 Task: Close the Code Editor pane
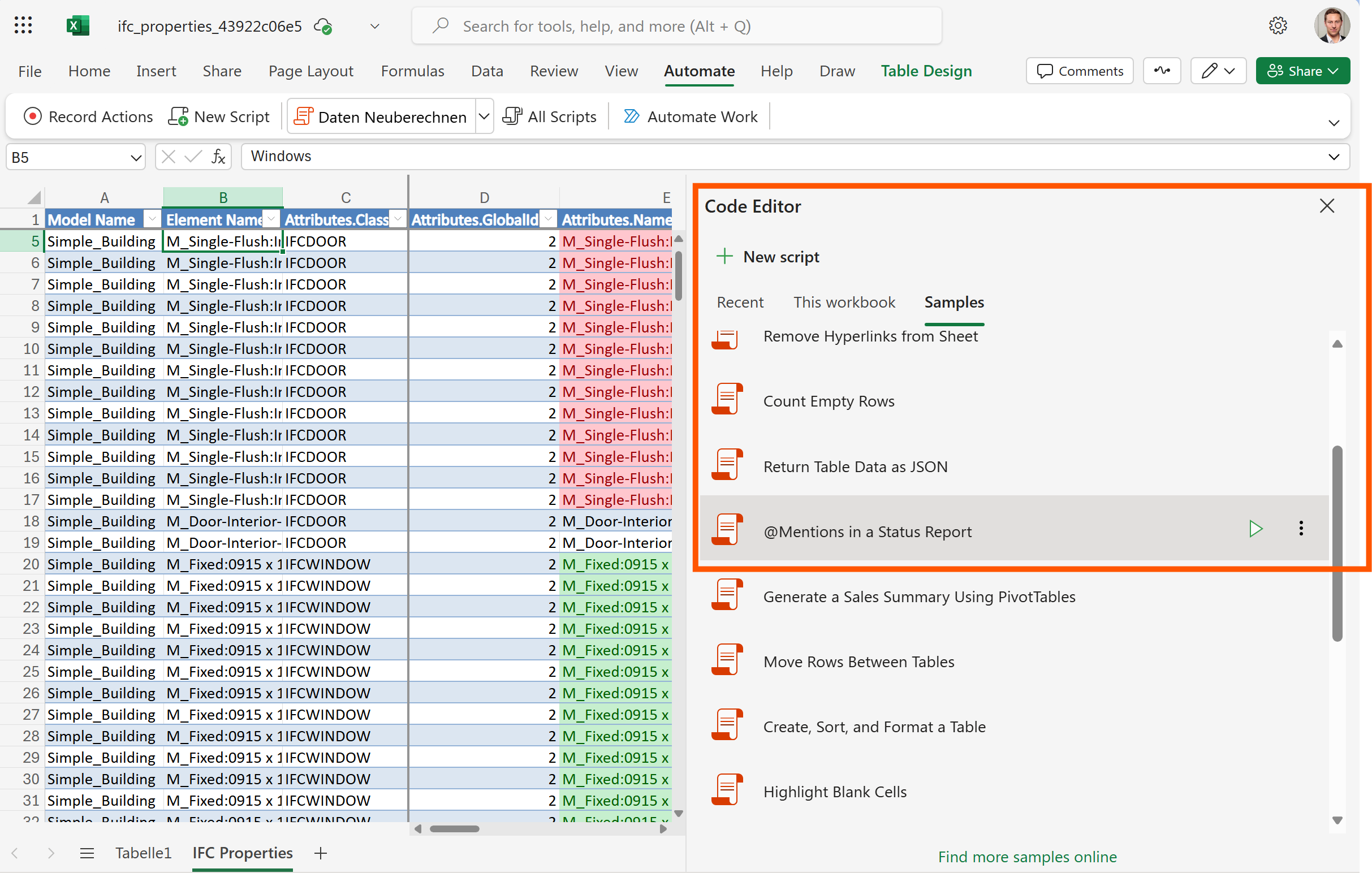pos(1327,206)
